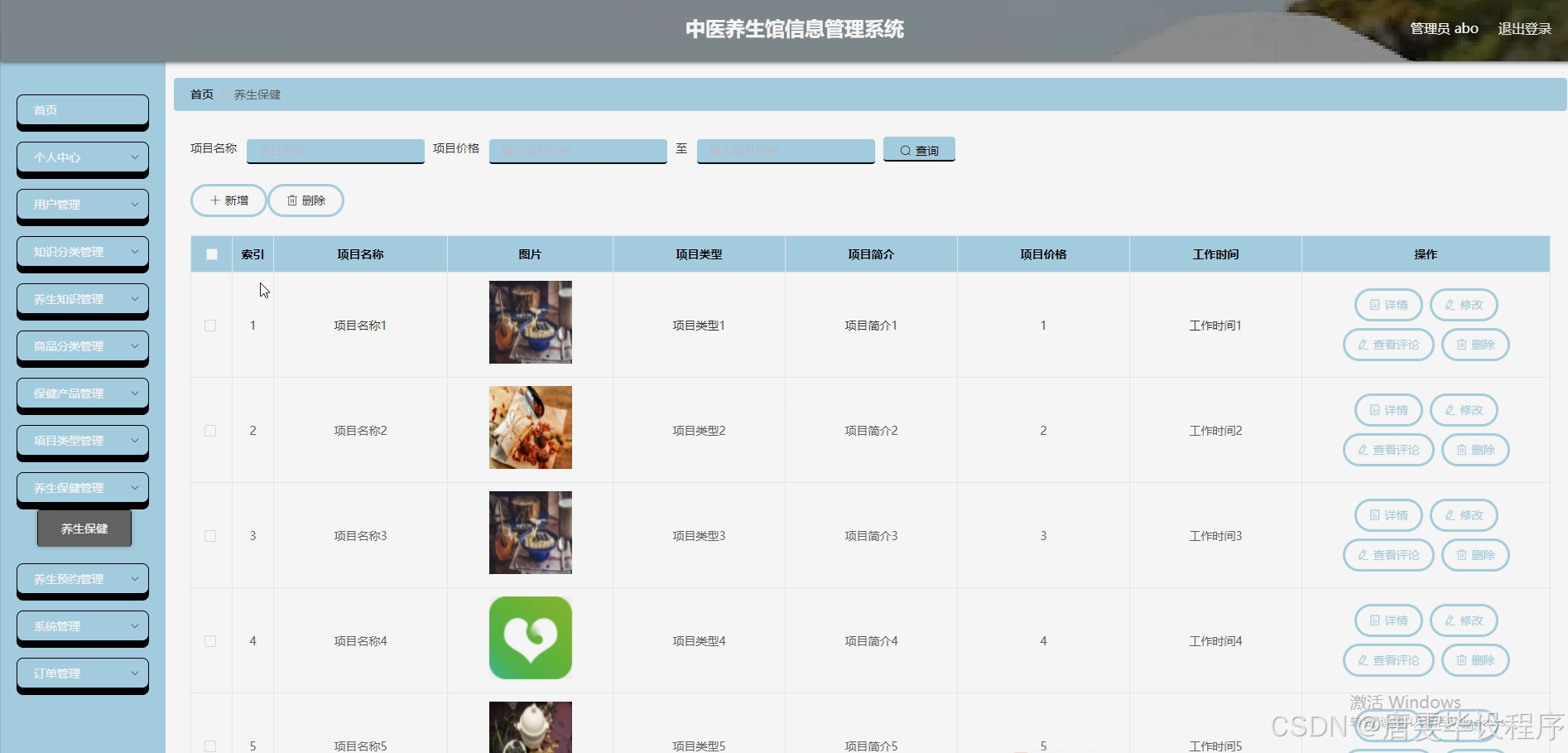The height and width of the screenshot is (753, 1568).
Task: Click 删除 delete for row 项目名称3
Action: point(1475,555)
